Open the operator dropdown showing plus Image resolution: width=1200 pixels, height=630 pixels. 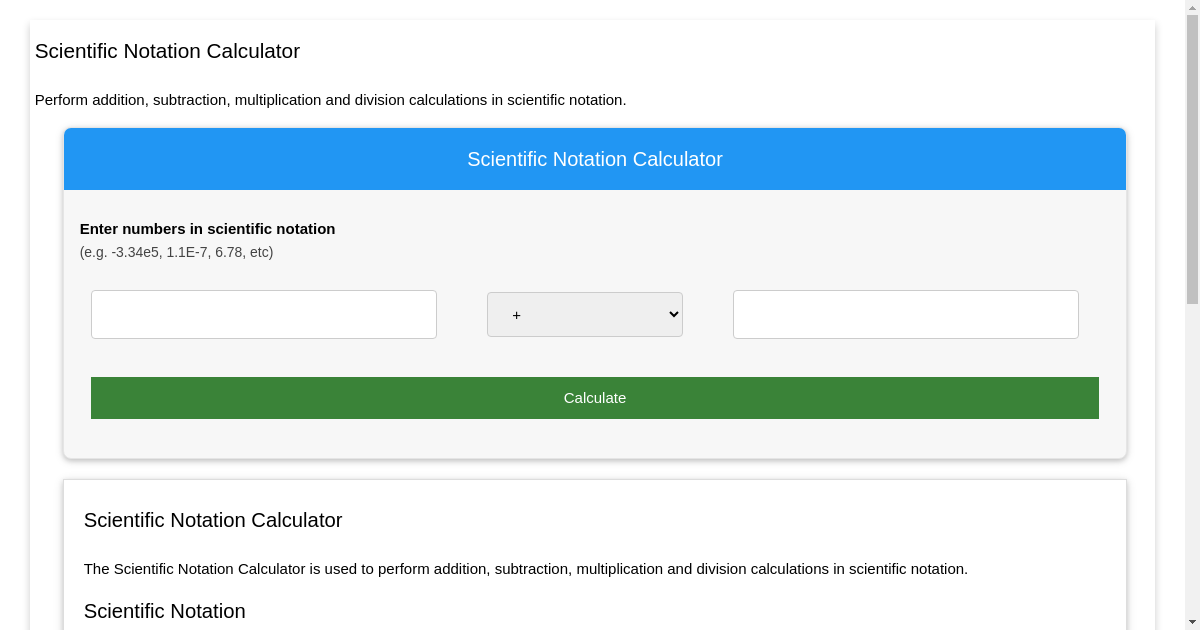pyautogui.click(x=584, y=314)
